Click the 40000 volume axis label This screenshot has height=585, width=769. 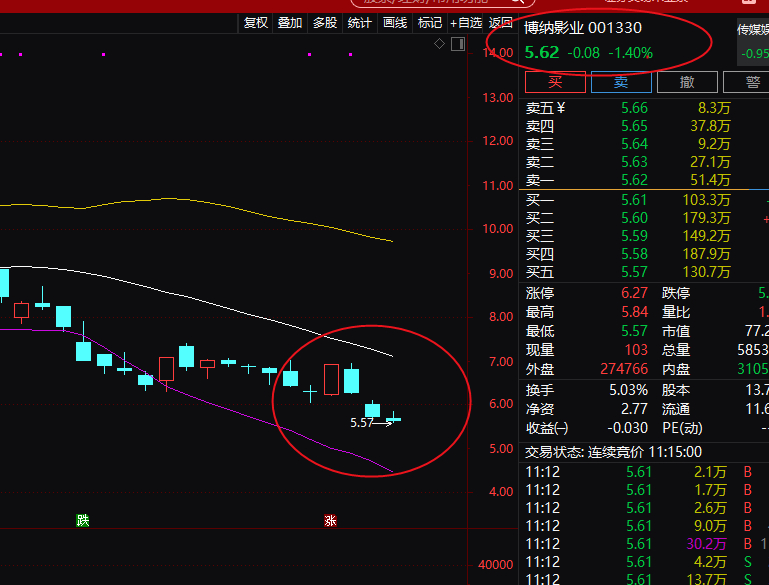coord(495,565)
